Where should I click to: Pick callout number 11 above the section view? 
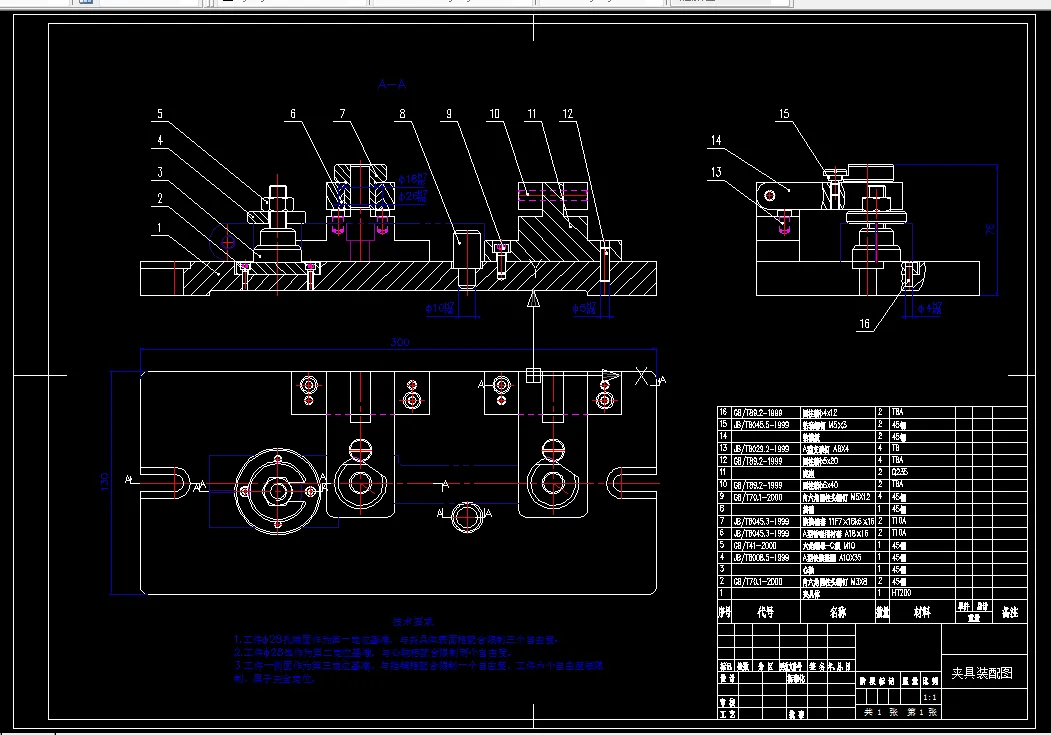[532, 114]
